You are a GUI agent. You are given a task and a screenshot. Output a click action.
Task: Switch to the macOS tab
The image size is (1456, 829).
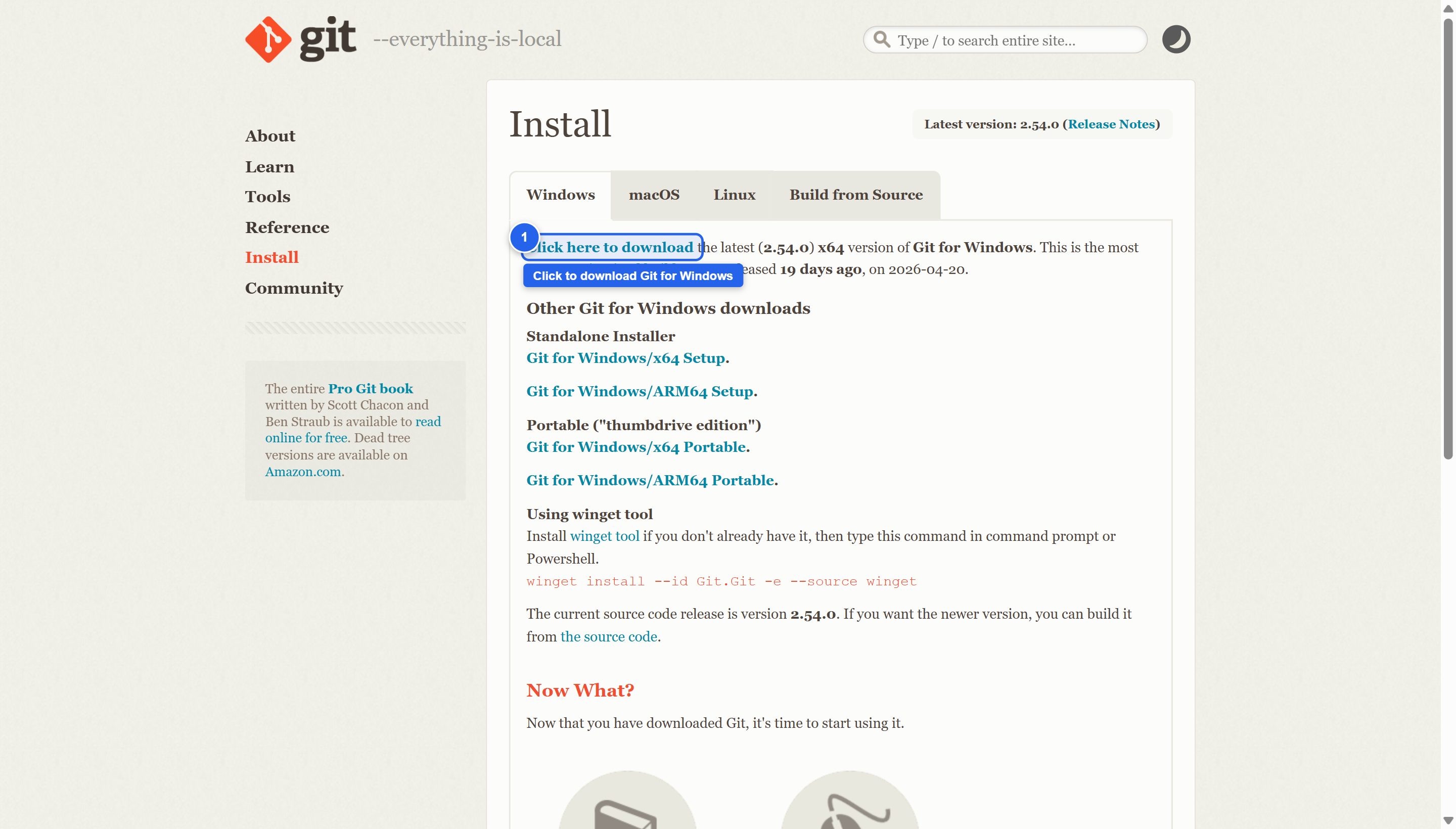click(x=654, y=195)
